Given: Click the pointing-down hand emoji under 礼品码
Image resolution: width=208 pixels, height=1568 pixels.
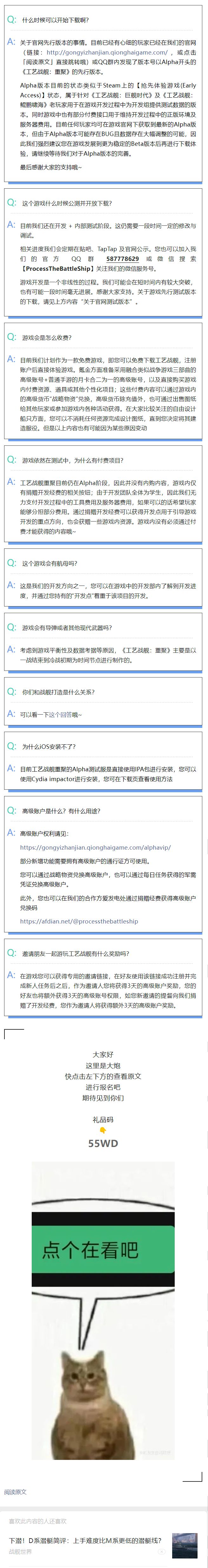Looking at the screenshot, I should (x=103, y=1130).
